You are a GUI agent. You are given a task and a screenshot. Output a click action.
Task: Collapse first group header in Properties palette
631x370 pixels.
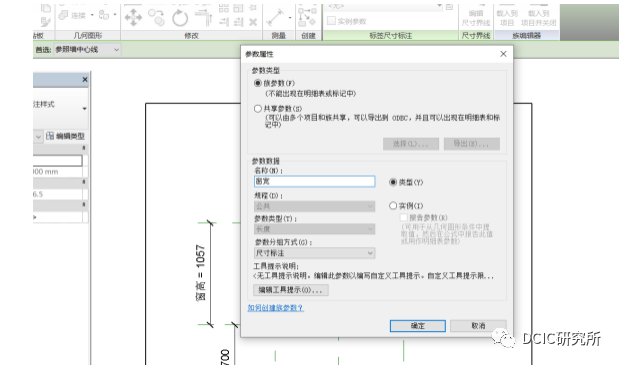[84, 148]
